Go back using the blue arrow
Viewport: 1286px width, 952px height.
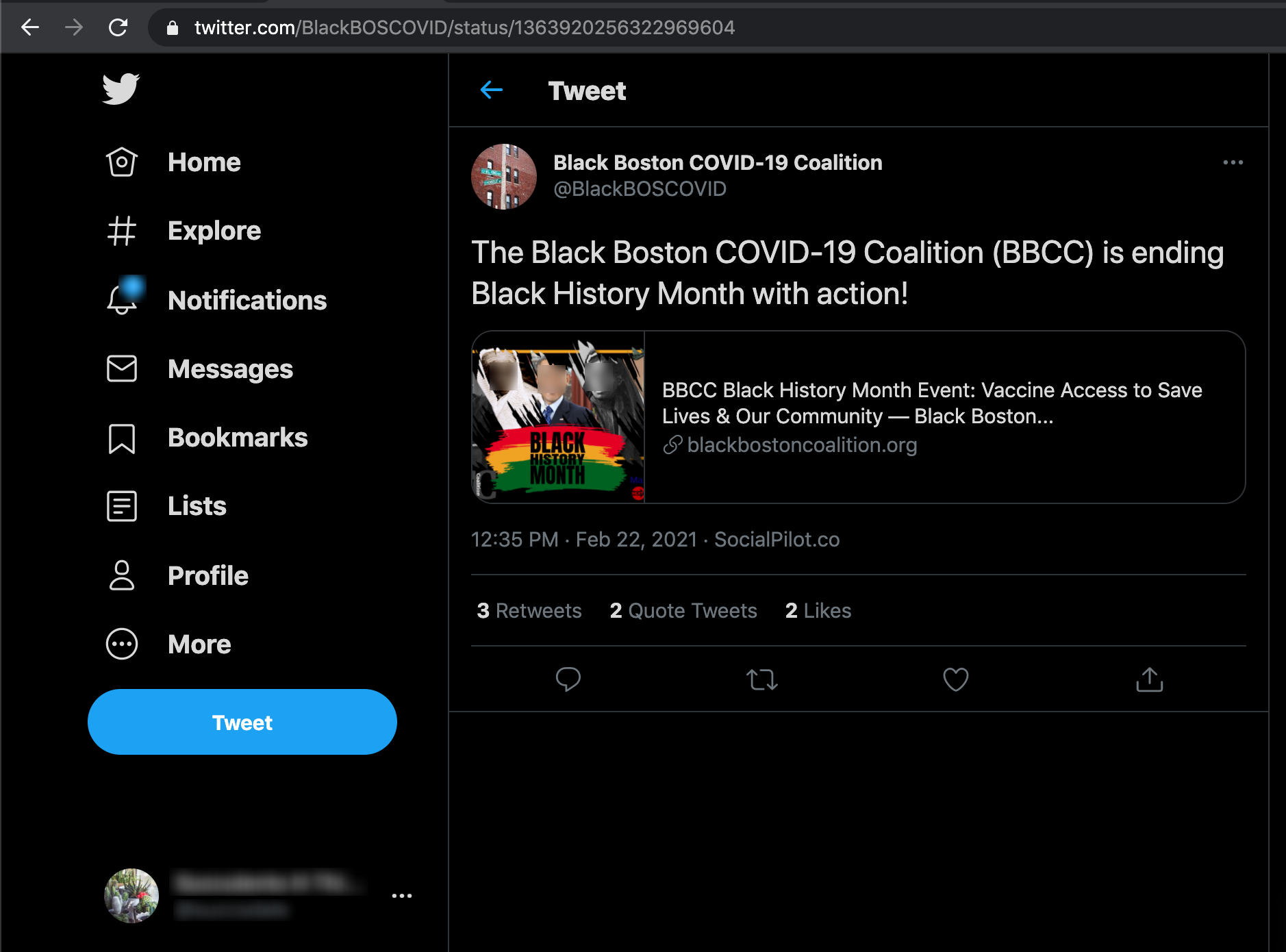click(492, 90)
